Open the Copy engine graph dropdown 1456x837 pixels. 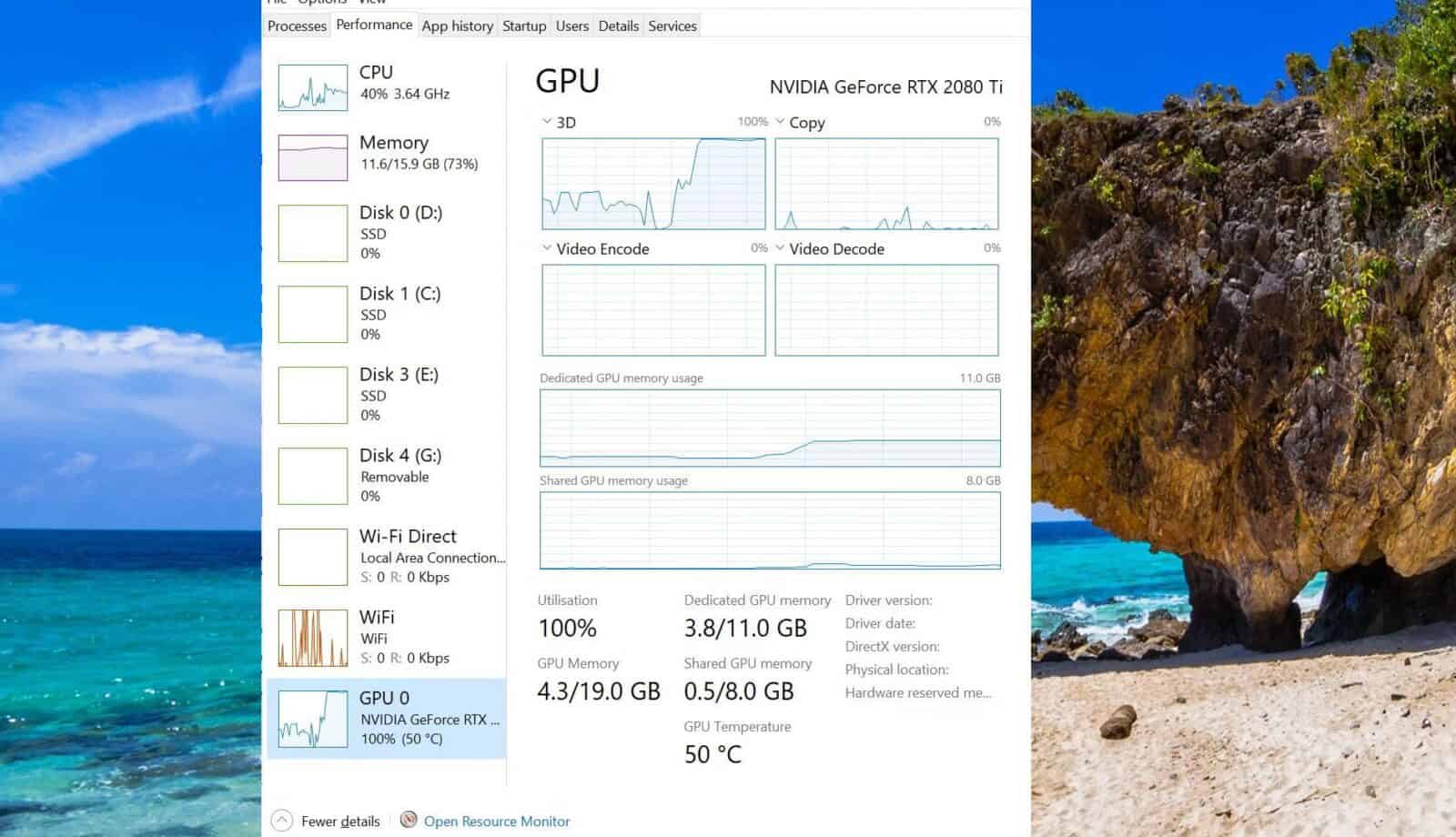[780, 121]
